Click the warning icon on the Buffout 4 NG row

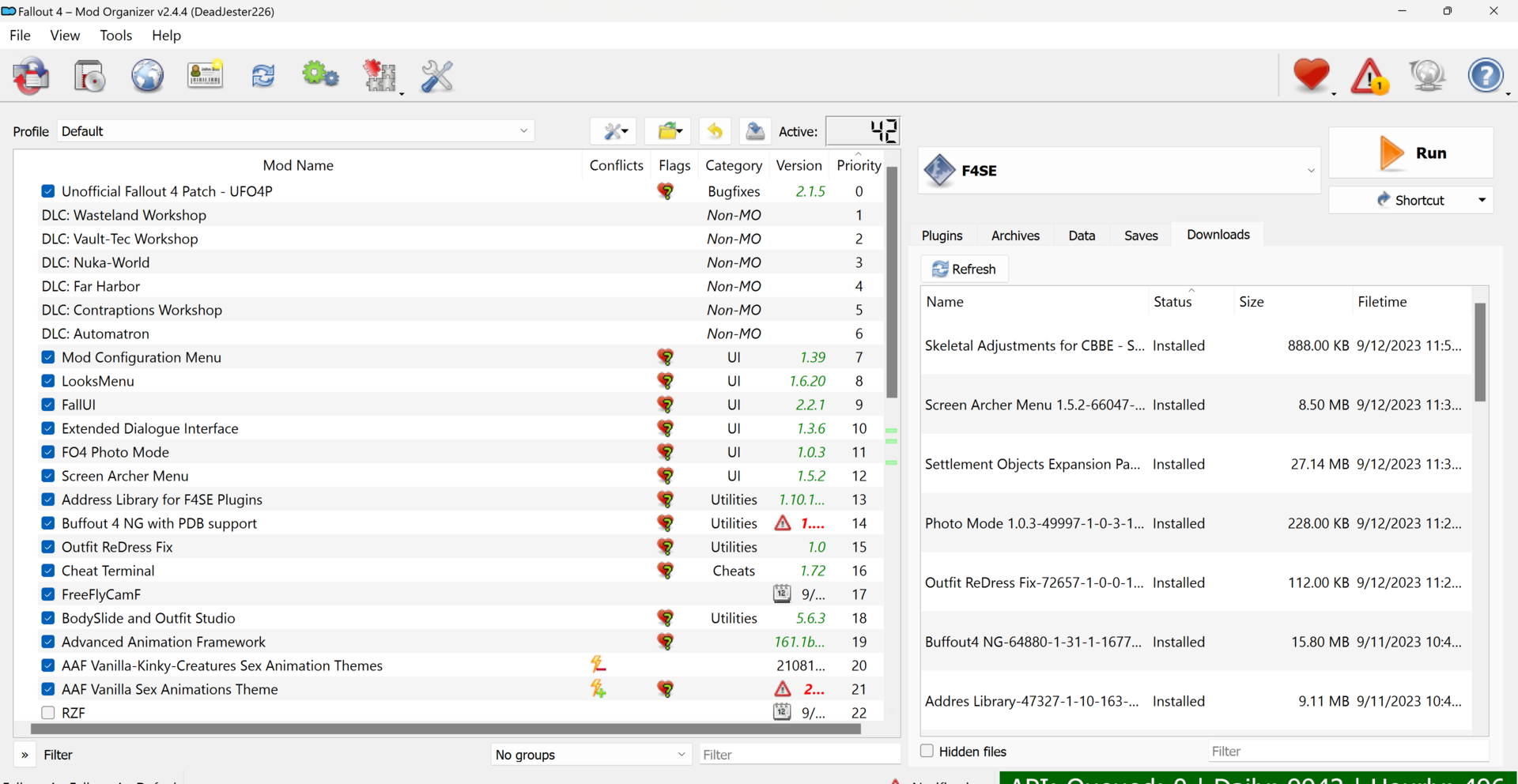783,523
